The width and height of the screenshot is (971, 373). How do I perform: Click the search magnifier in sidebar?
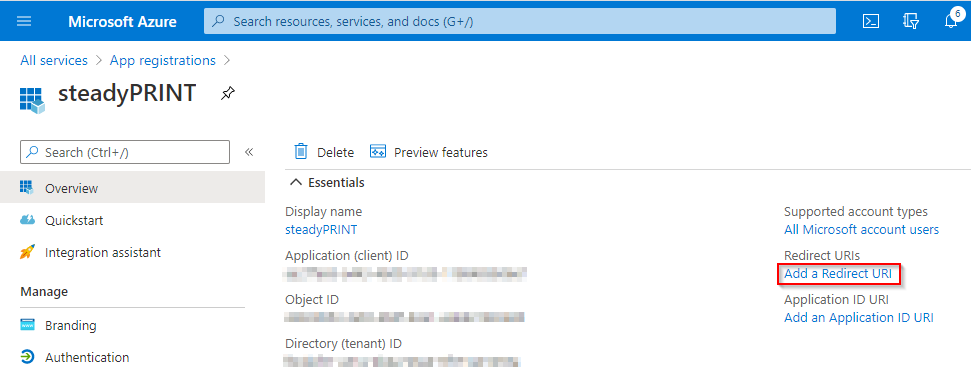(x=32, y=152)
